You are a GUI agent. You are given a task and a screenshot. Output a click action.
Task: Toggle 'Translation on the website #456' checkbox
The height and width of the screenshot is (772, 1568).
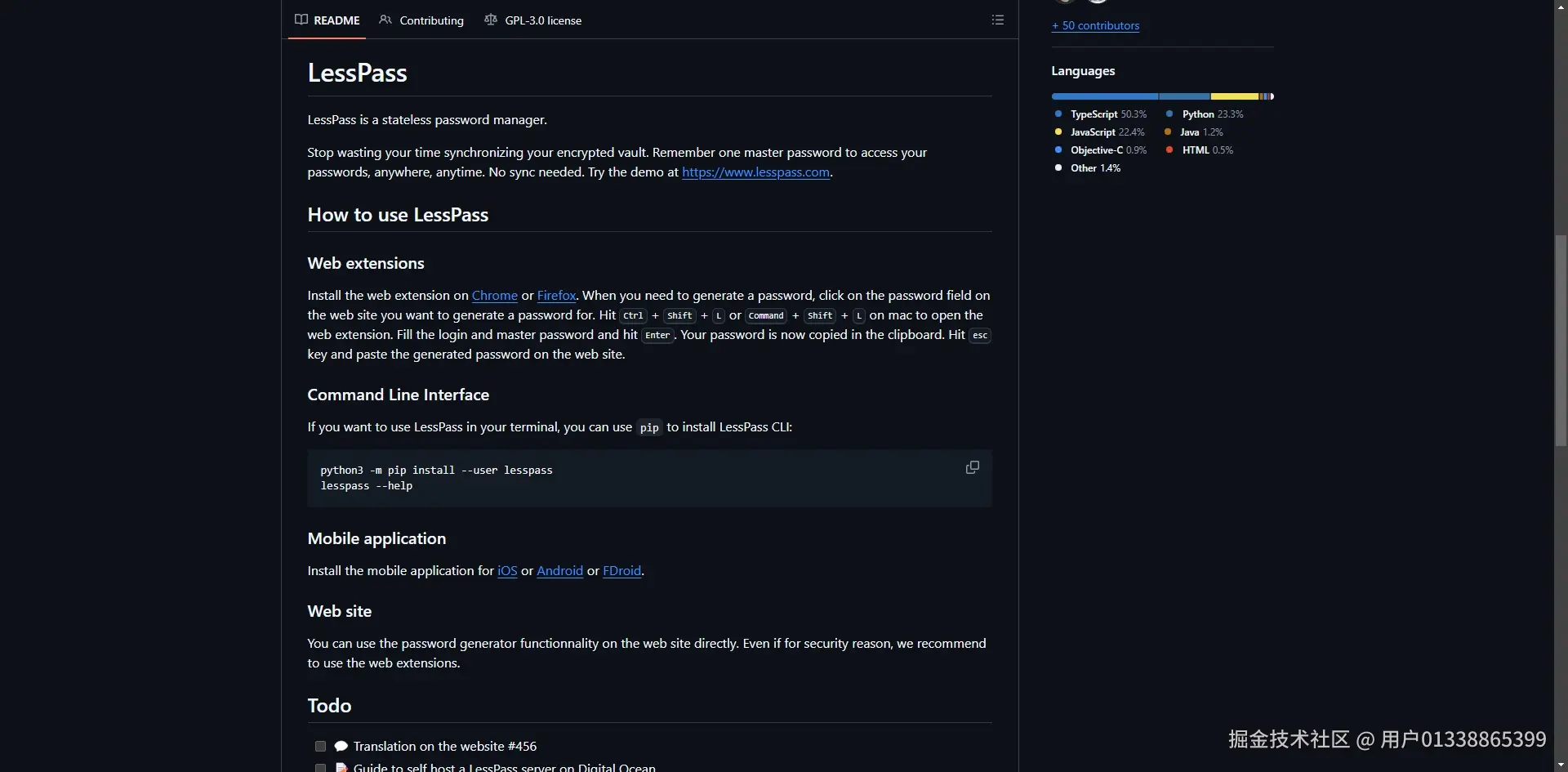[x=320, y=746]
